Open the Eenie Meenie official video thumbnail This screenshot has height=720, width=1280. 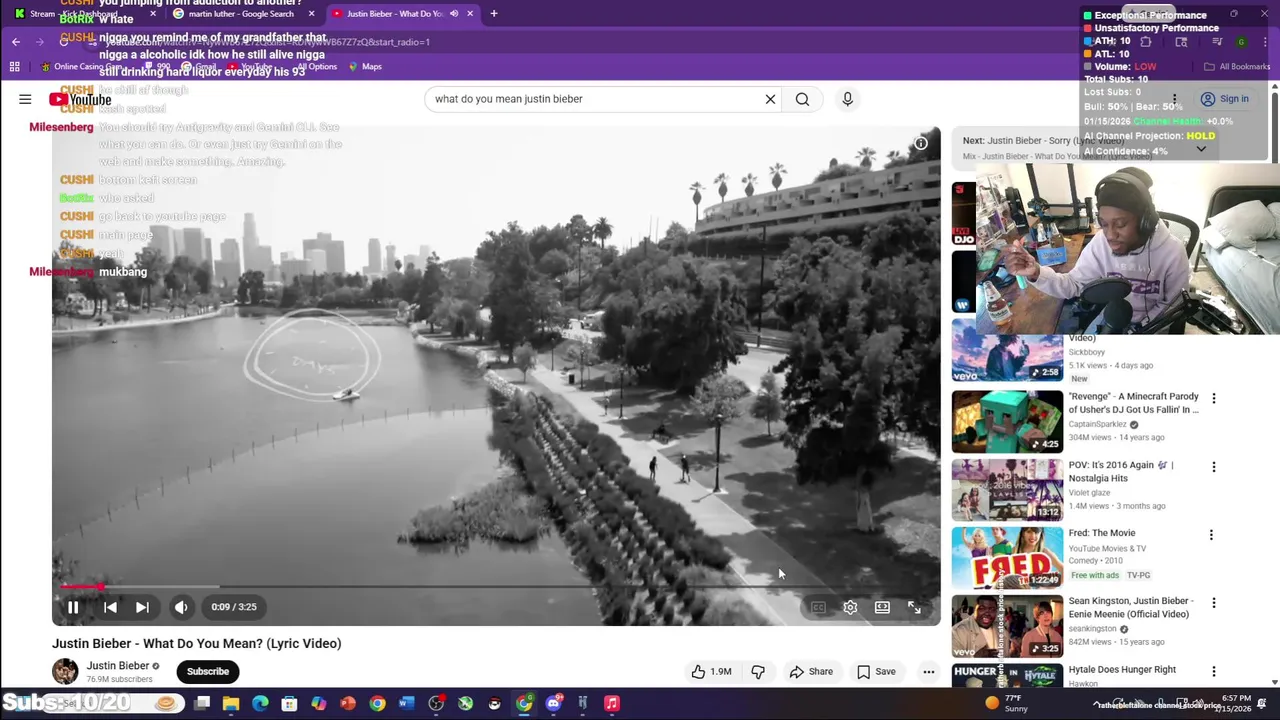click(1007, 626)
